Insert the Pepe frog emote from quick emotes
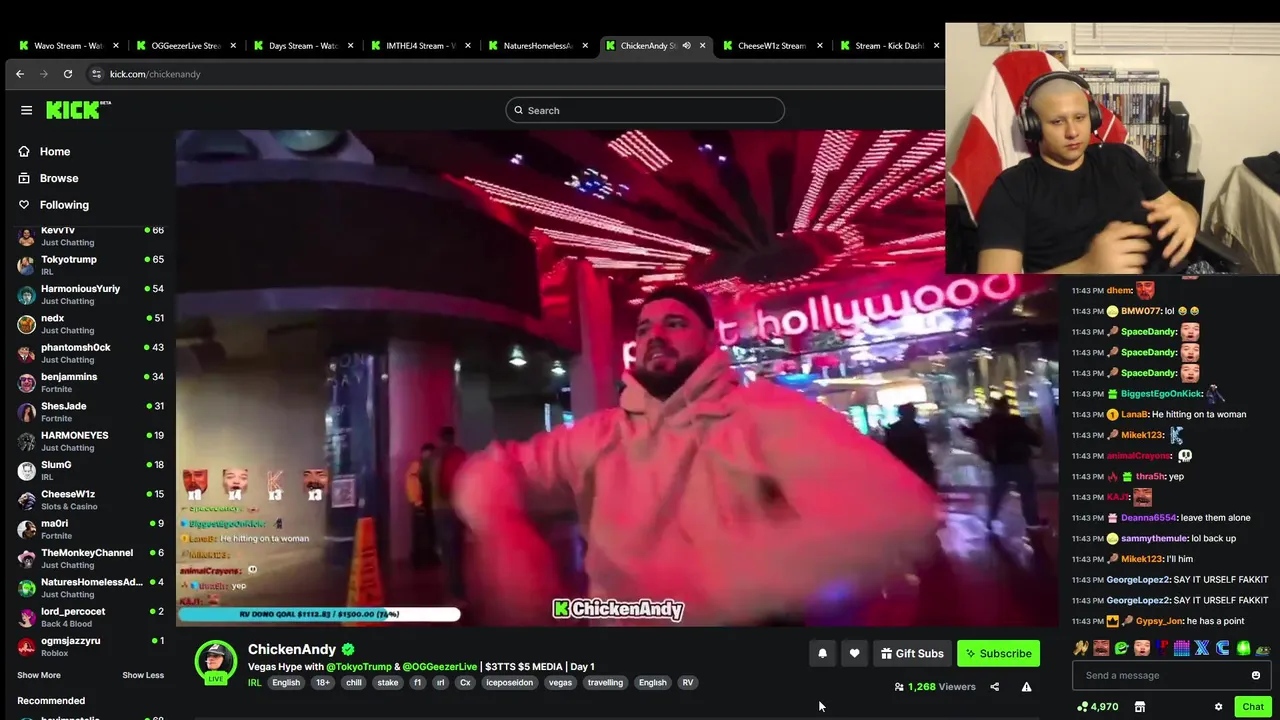Image resolution: width=1280 pixels, height=720 pixels. 1263,649
